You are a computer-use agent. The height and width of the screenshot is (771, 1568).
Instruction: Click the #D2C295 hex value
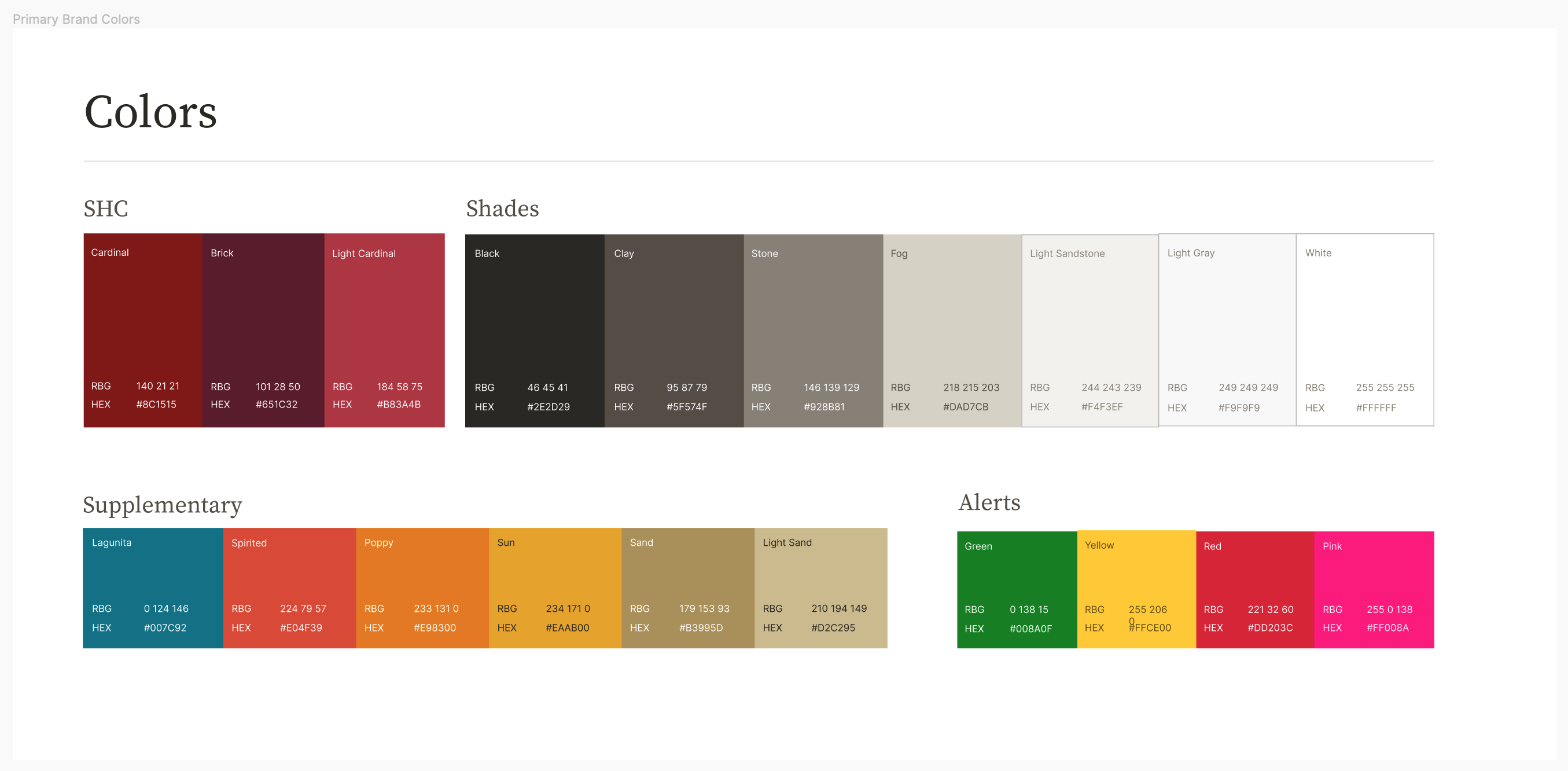pyautogui.click(x=833, y=628)
